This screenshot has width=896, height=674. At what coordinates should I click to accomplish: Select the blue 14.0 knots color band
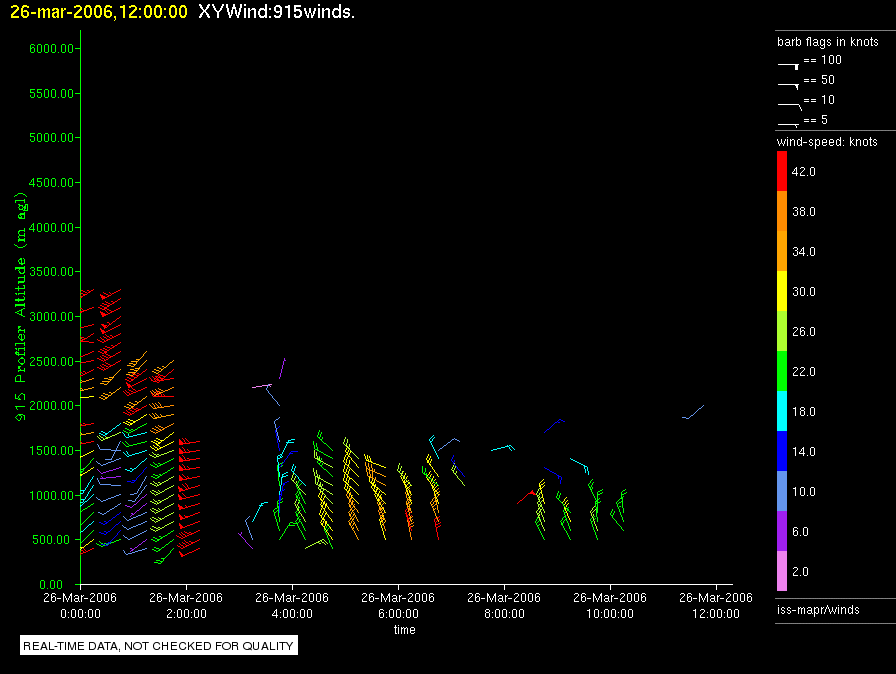(x=782, y=451)
